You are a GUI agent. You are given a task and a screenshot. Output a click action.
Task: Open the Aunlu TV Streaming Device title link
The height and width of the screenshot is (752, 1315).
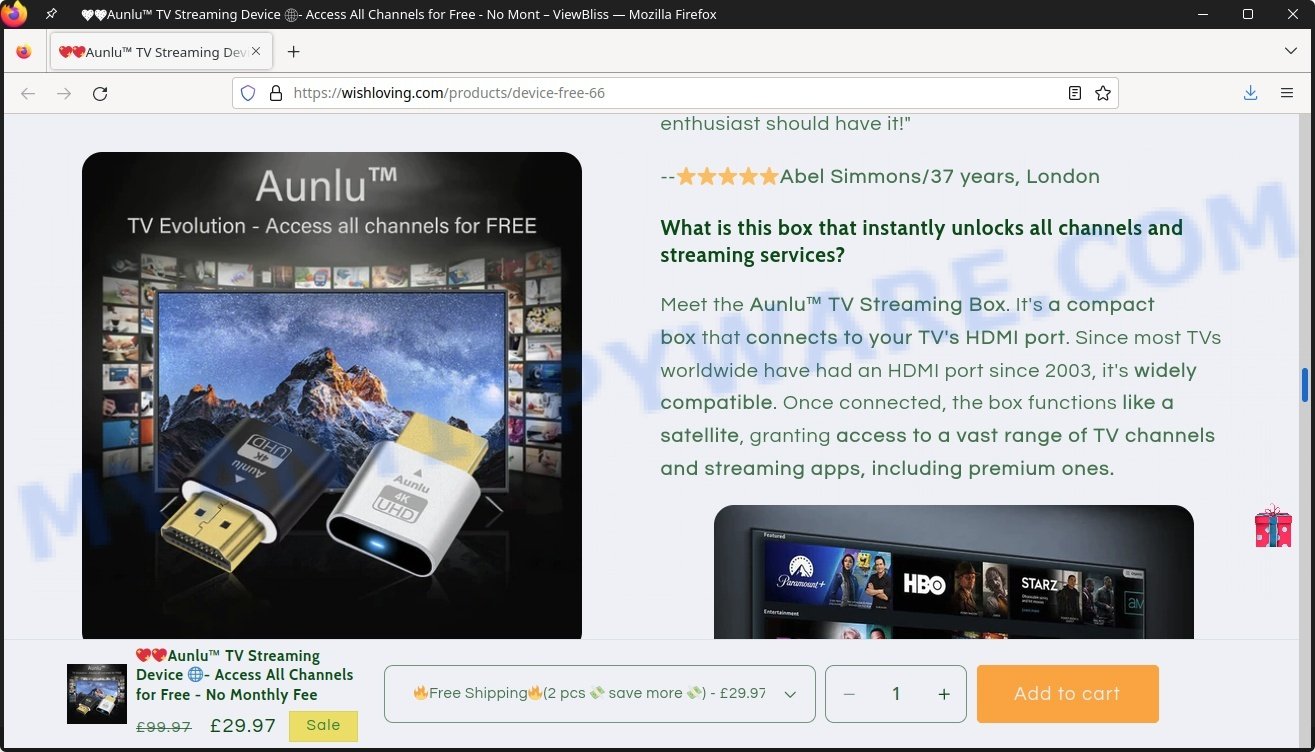click(x=245, y=675)
